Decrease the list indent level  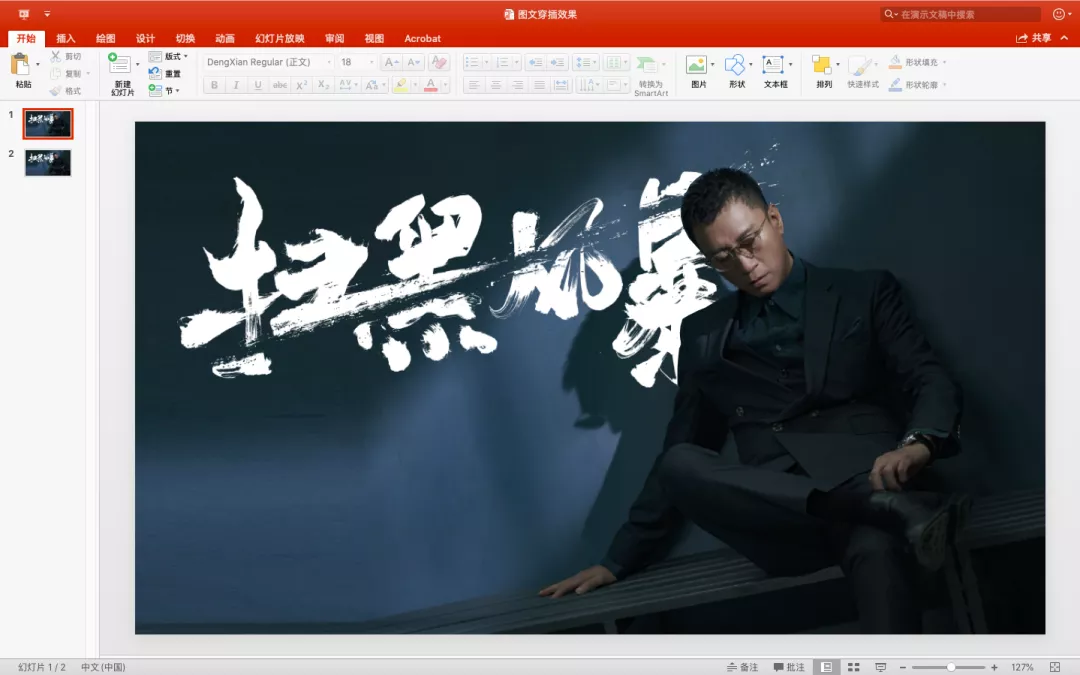[535, 63]
